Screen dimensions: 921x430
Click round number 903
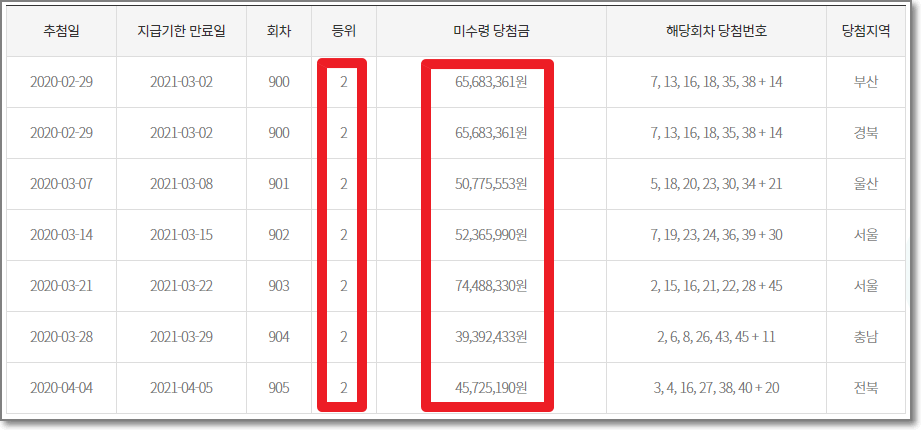pyautogui.click(x=278, y=286)
